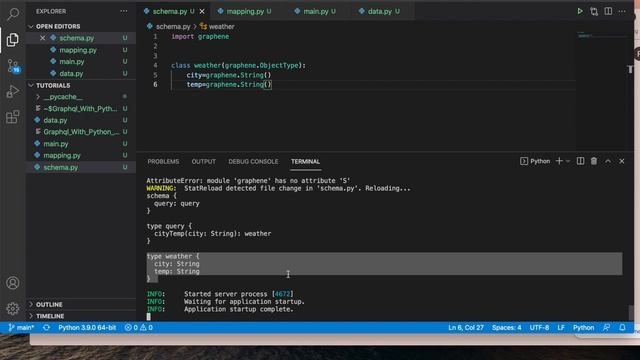Open the Search view in activity bar
The width and height of the screenshot is (640, 360).
tap(13, 14)
